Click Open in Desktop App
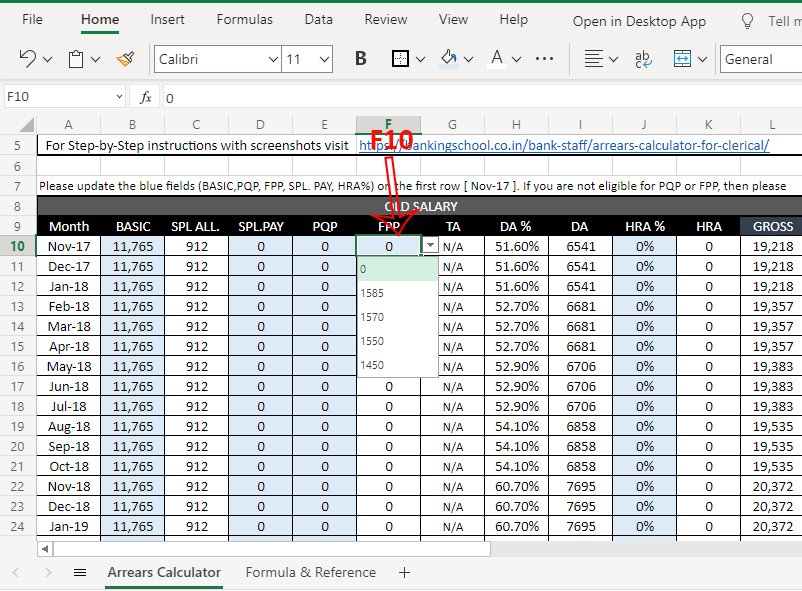The image size is (802, 591). 639,21
